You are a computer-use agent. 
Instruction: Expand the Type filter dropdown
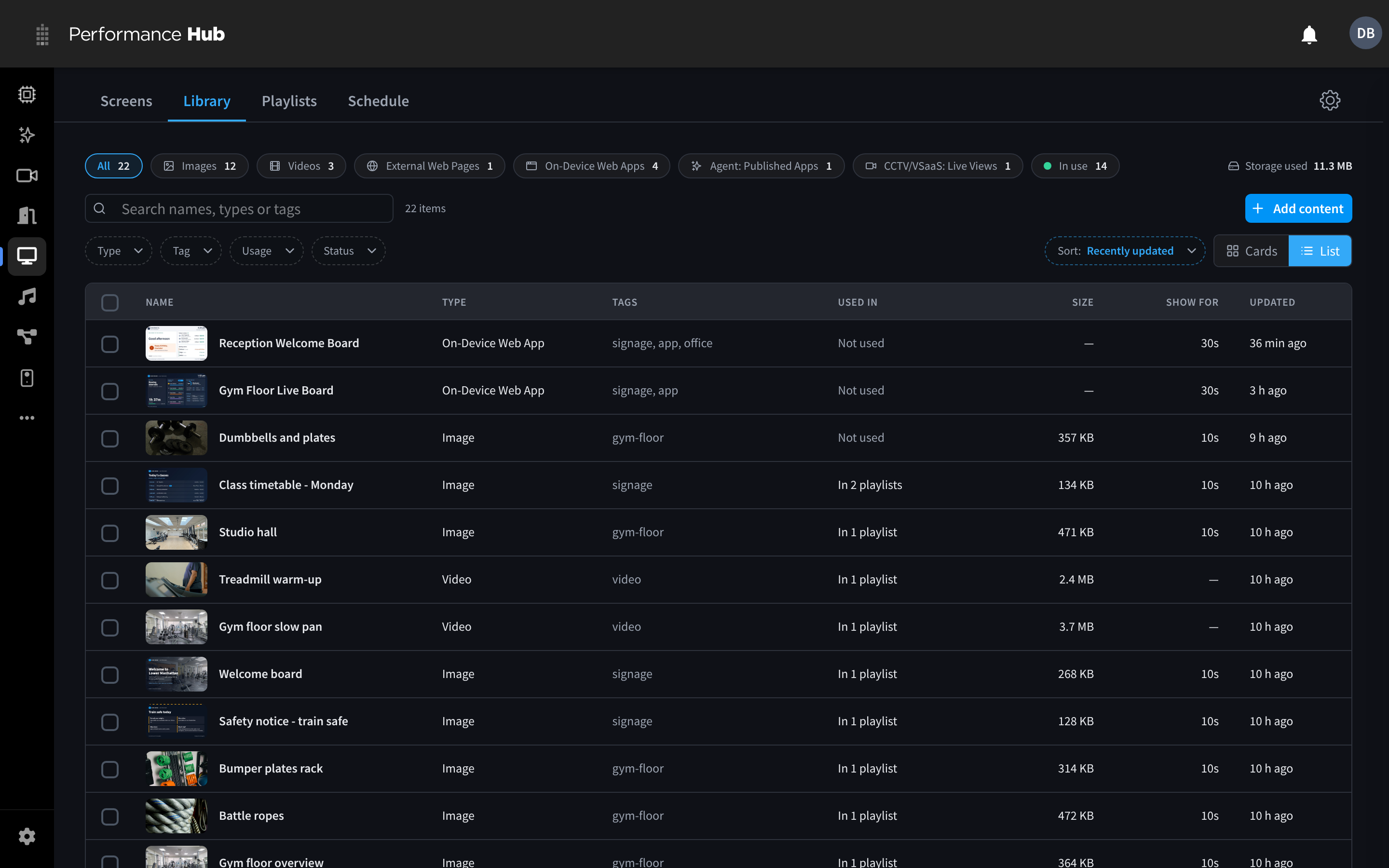pyautogui.click(x=119, y=251)
